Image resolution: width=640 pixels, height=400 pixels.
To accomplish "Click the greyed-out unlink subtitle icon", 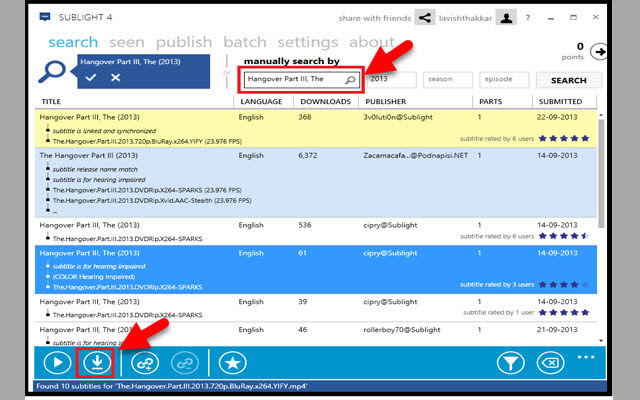I will click(185, 362).
